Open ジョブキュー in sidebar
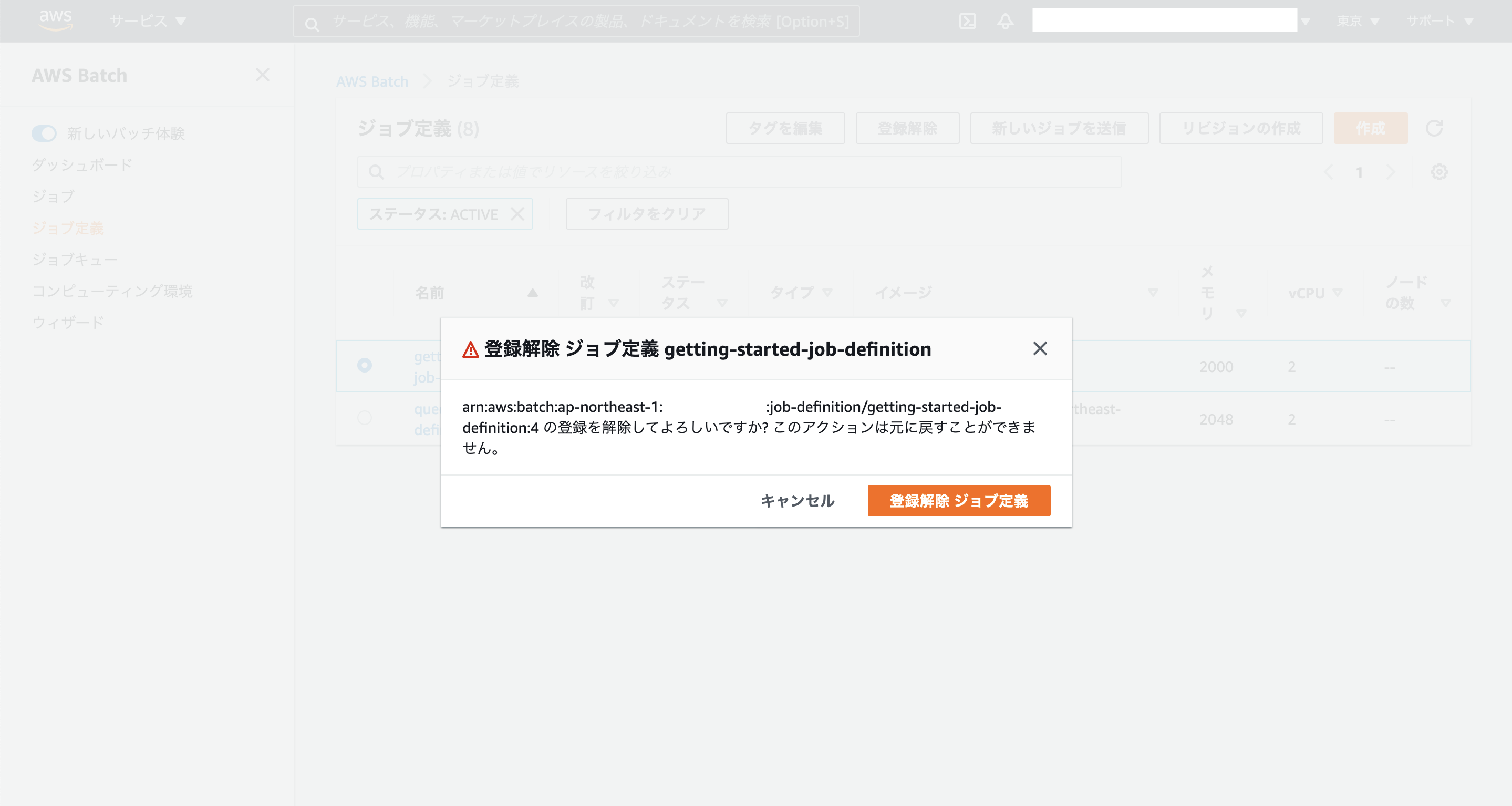 [x=75, y=260]
